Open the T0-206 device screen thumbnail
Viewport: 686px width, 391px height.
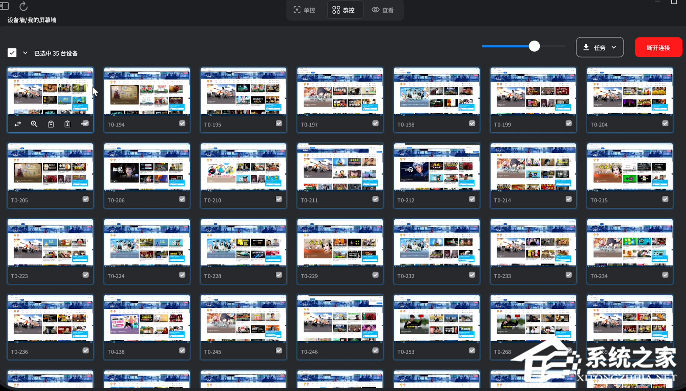[147, 167]
